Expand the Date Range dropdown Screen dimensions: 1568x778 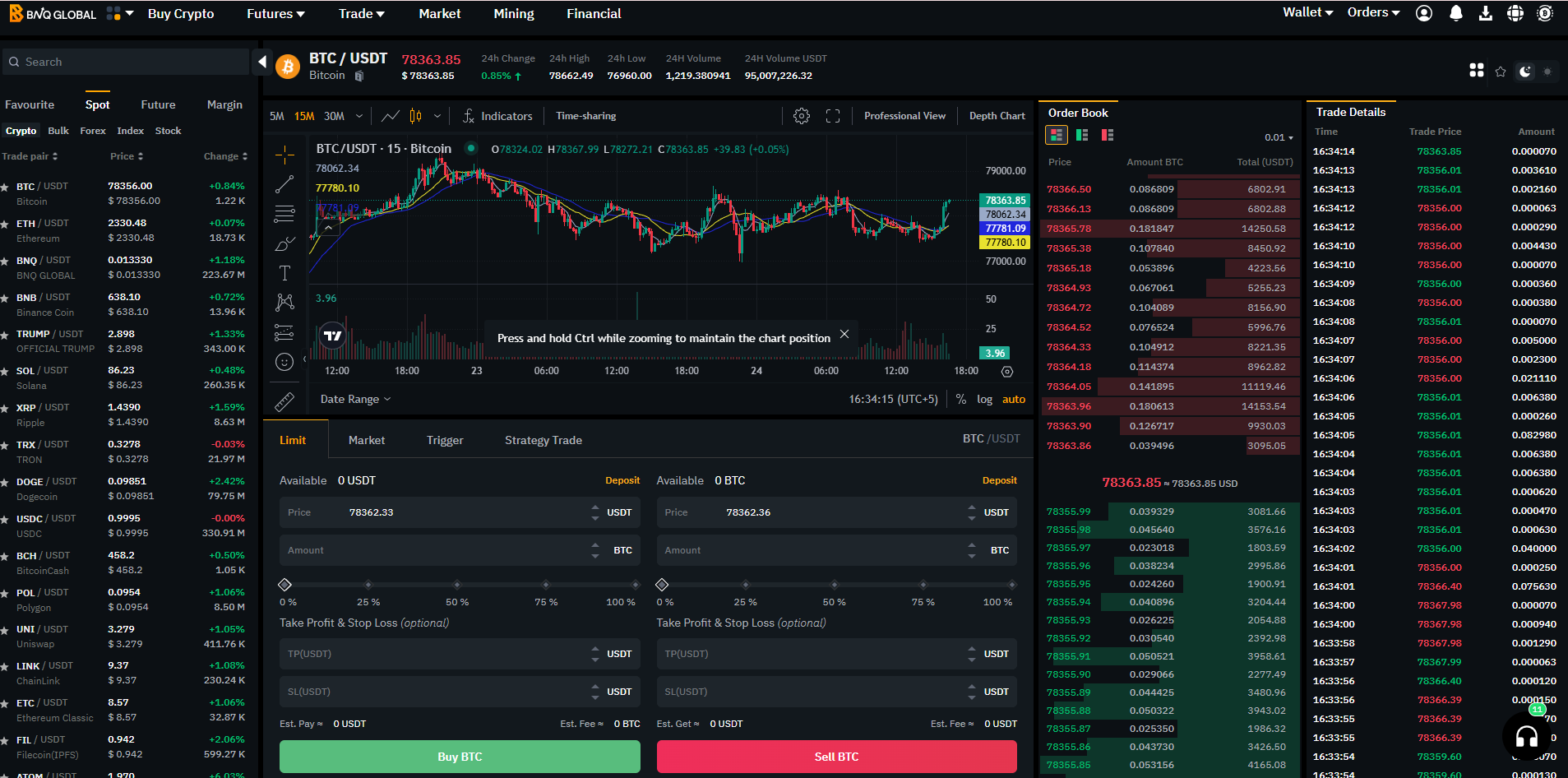tap(355, 399)
